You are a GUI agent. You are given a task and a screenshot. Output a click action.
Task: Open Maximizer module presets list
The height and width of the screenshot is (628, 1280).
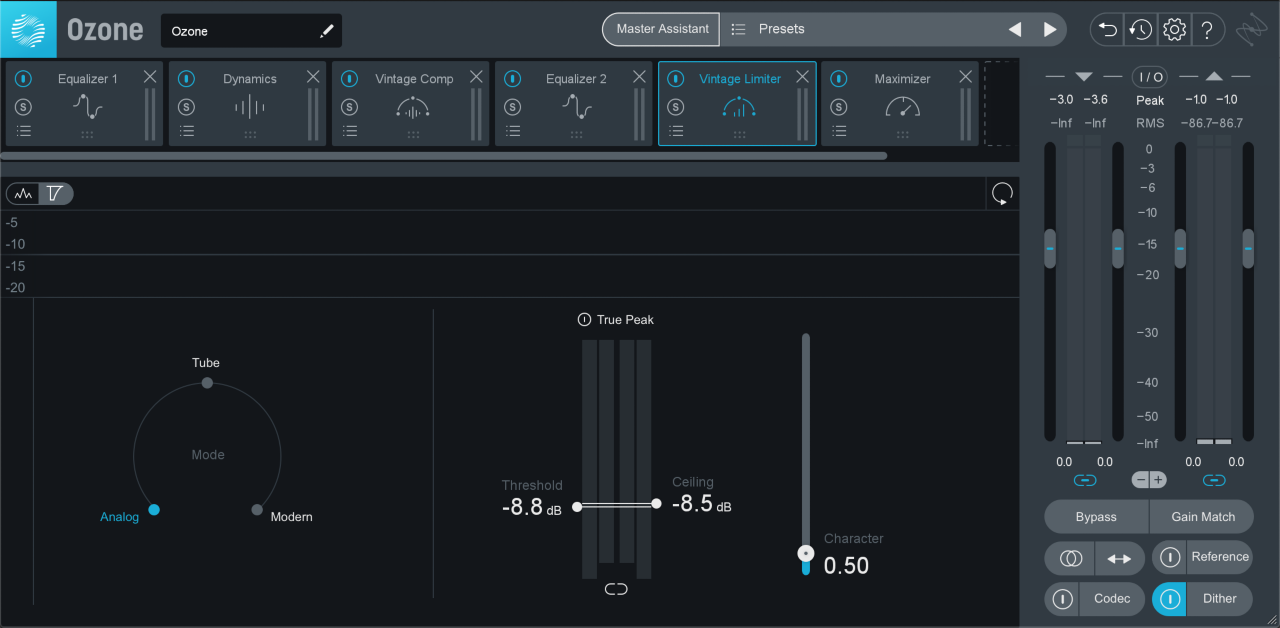point(839,131)
